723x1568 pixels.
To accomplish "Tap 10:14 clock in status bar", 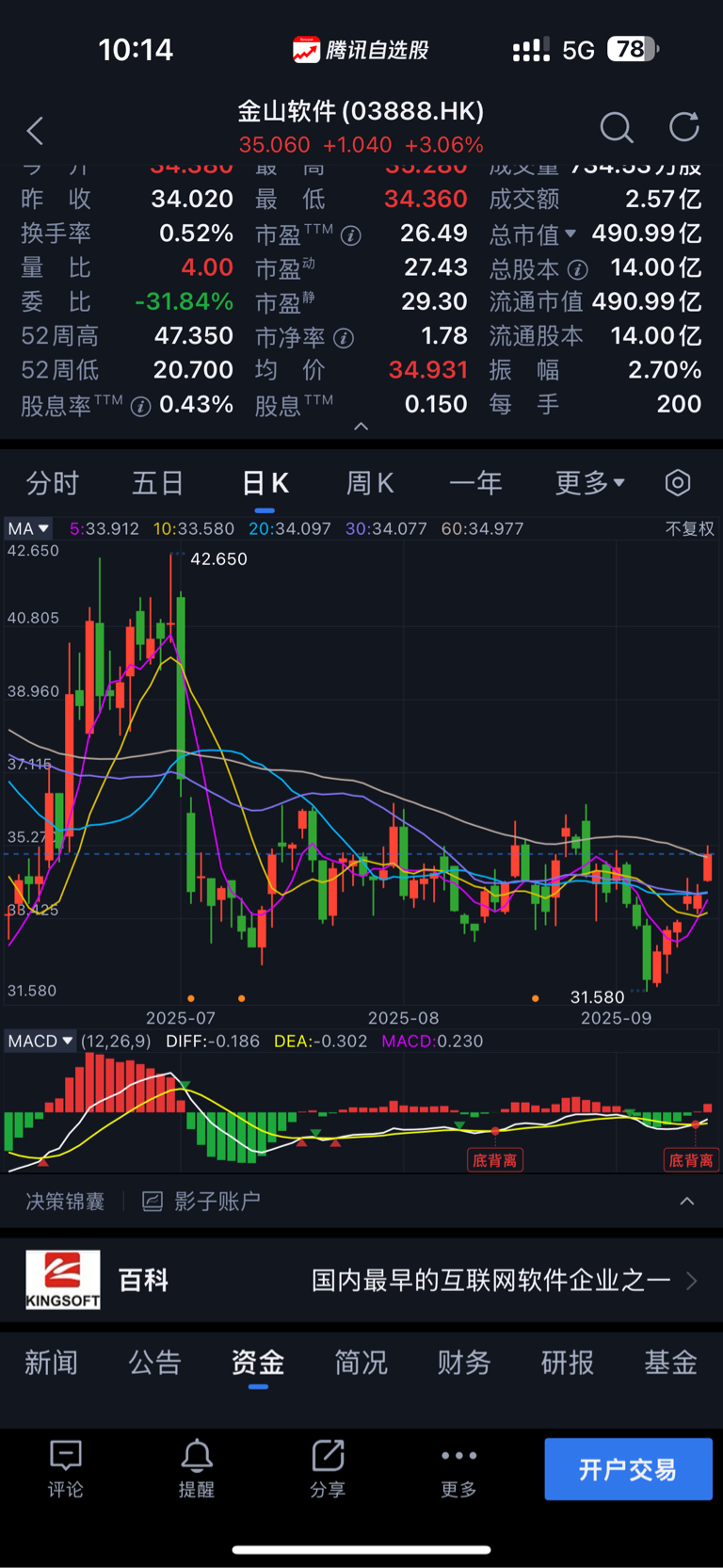I will (x=136, y=50).
